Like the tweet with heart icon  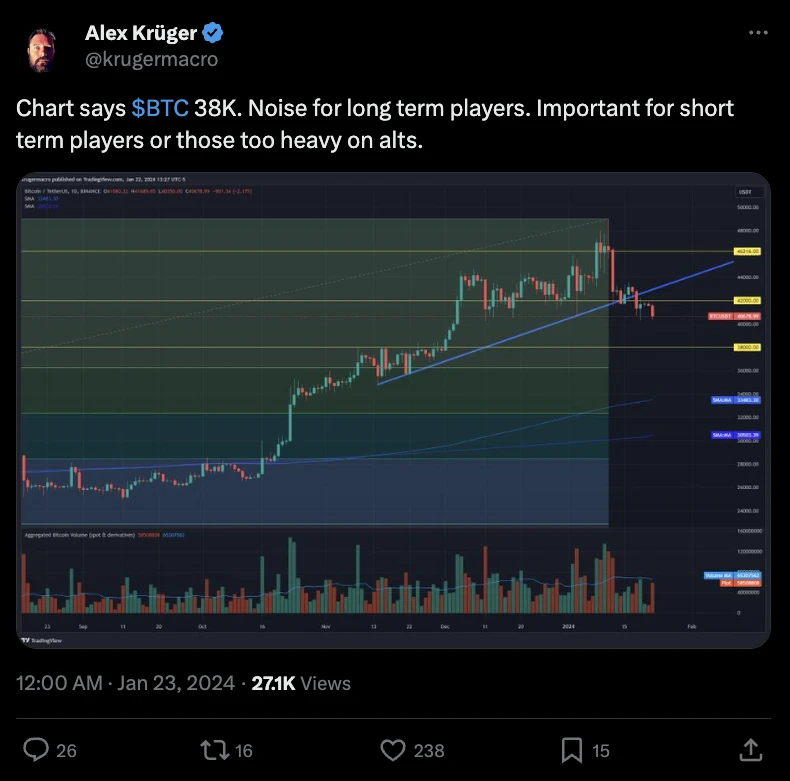[392, 750]
